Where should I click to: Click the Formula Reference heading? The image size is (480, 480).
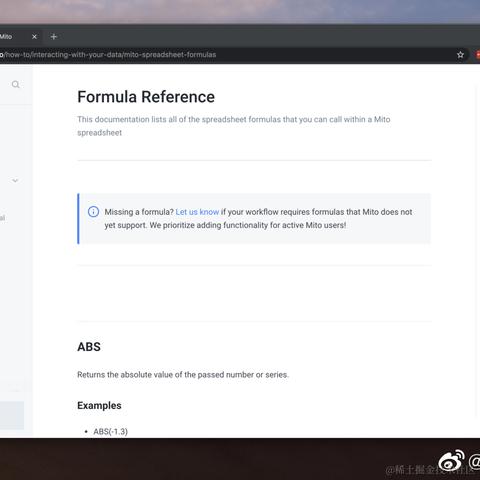tap(146, 97)
